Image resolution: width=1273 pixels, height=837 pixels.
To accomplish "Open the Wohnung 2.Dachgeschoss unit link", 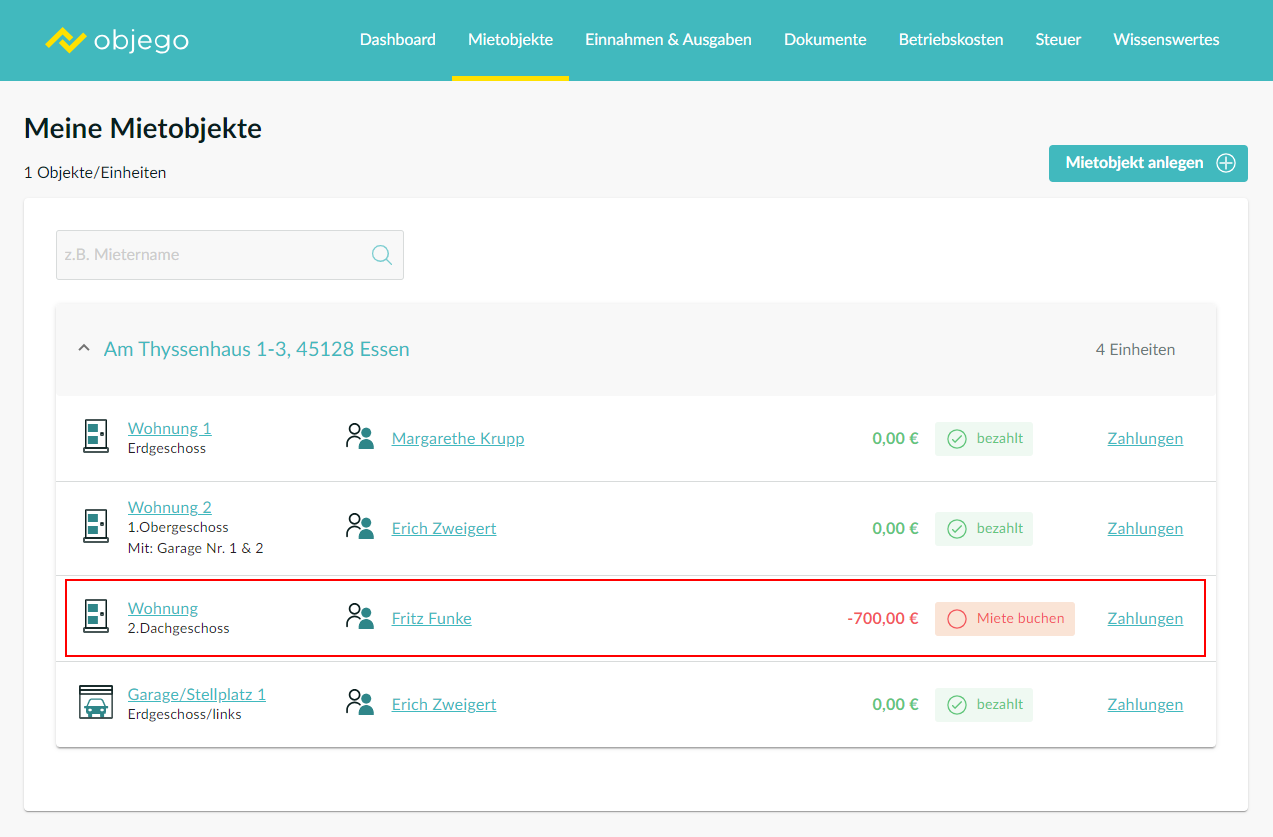I will tap(162, 608).
